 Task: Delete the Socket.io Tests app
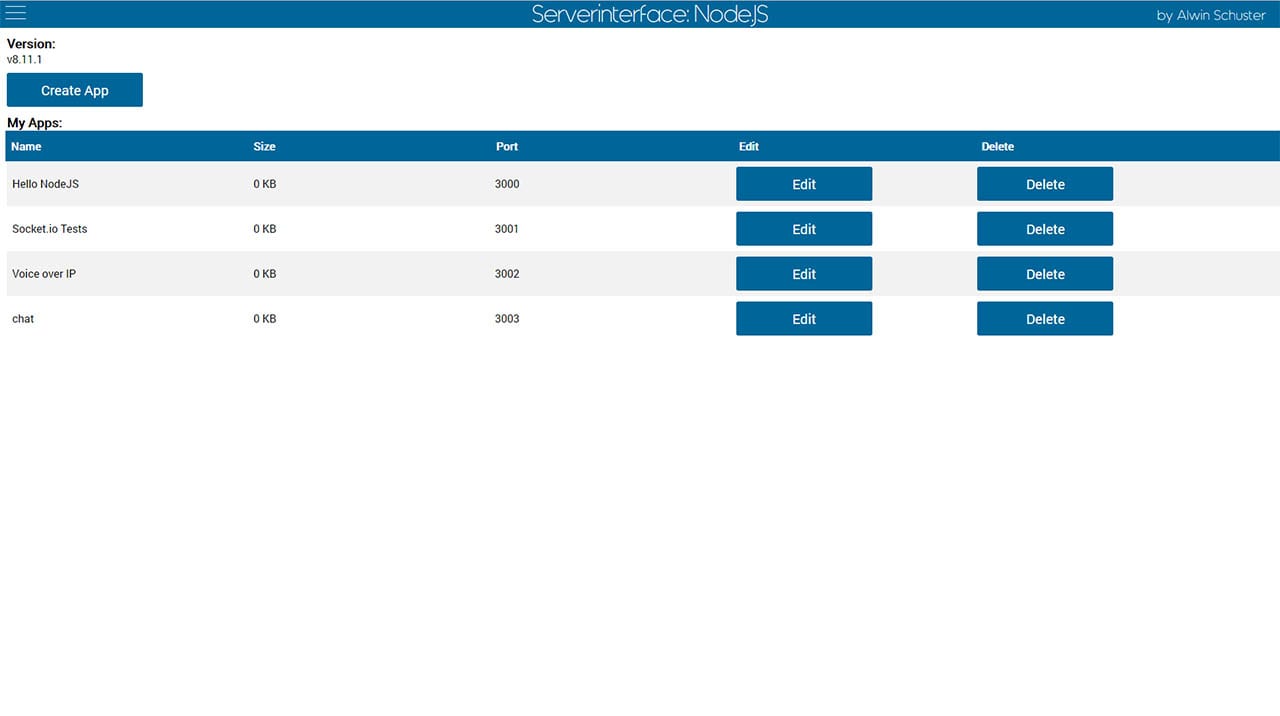pos(1045,229)
